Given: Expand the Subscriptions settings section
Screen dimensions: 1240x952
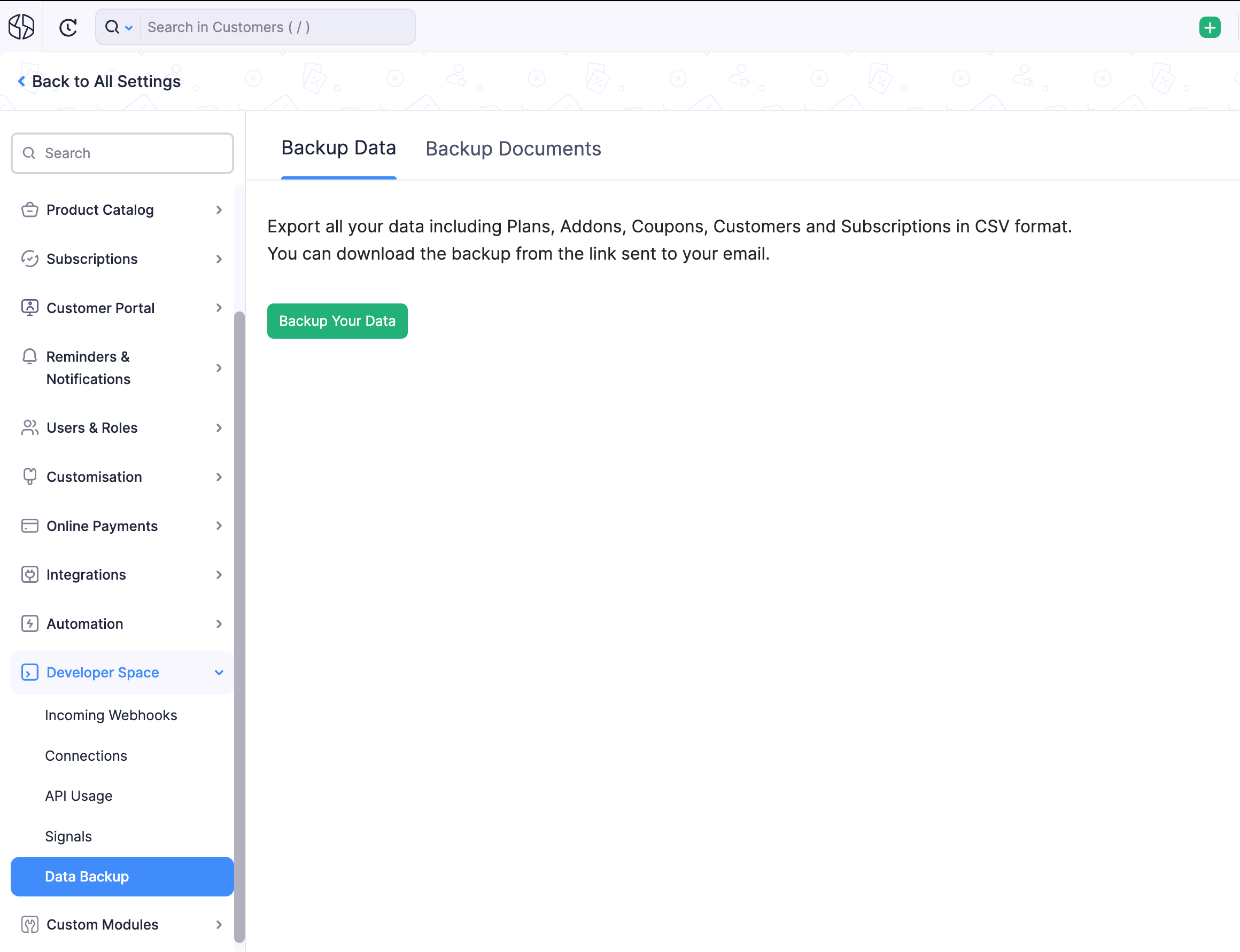Looking at the screenshot, I should pos(219,259).
